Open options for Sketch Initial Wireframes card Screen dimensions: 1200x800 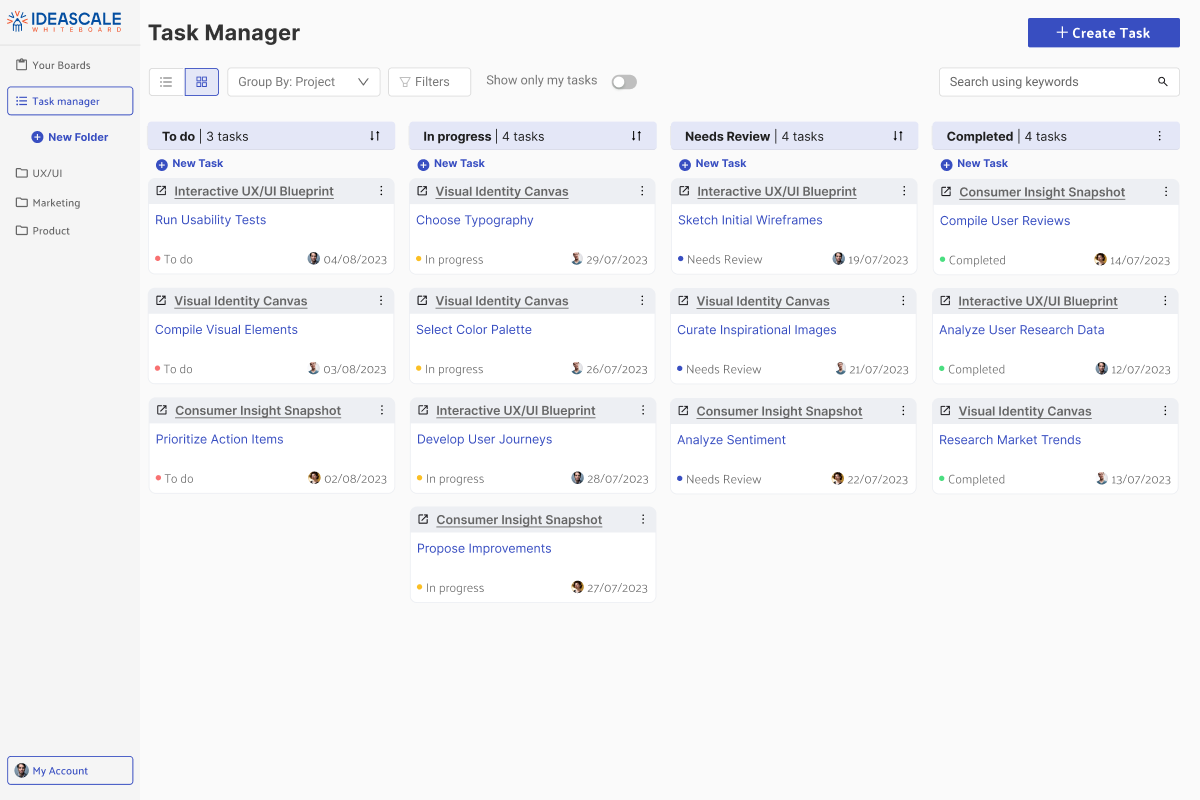(904, 191)
